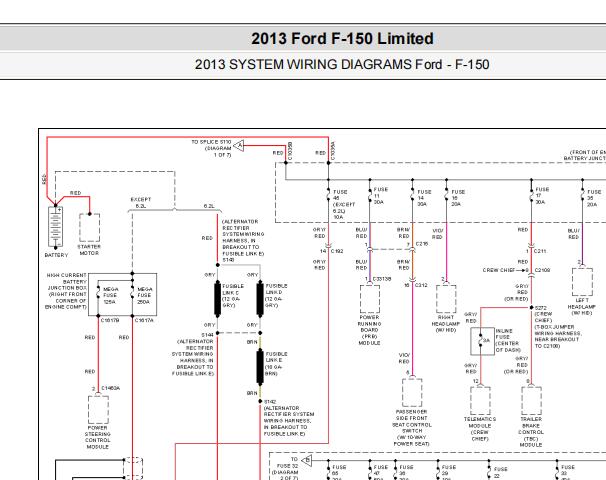Click the "FUSIBLE LINK E" label

(276, 364)
